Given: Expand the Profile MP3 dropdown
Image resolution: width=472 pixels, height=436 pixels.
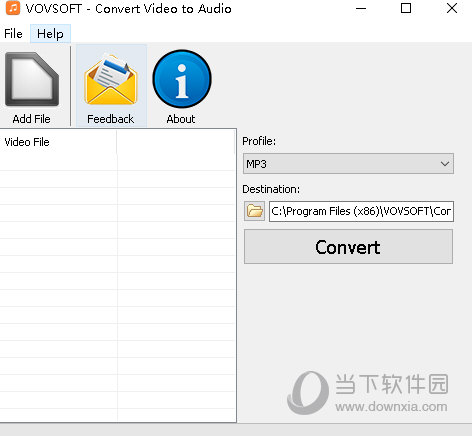Looking at the screenshot, I should tap(348, 164).
